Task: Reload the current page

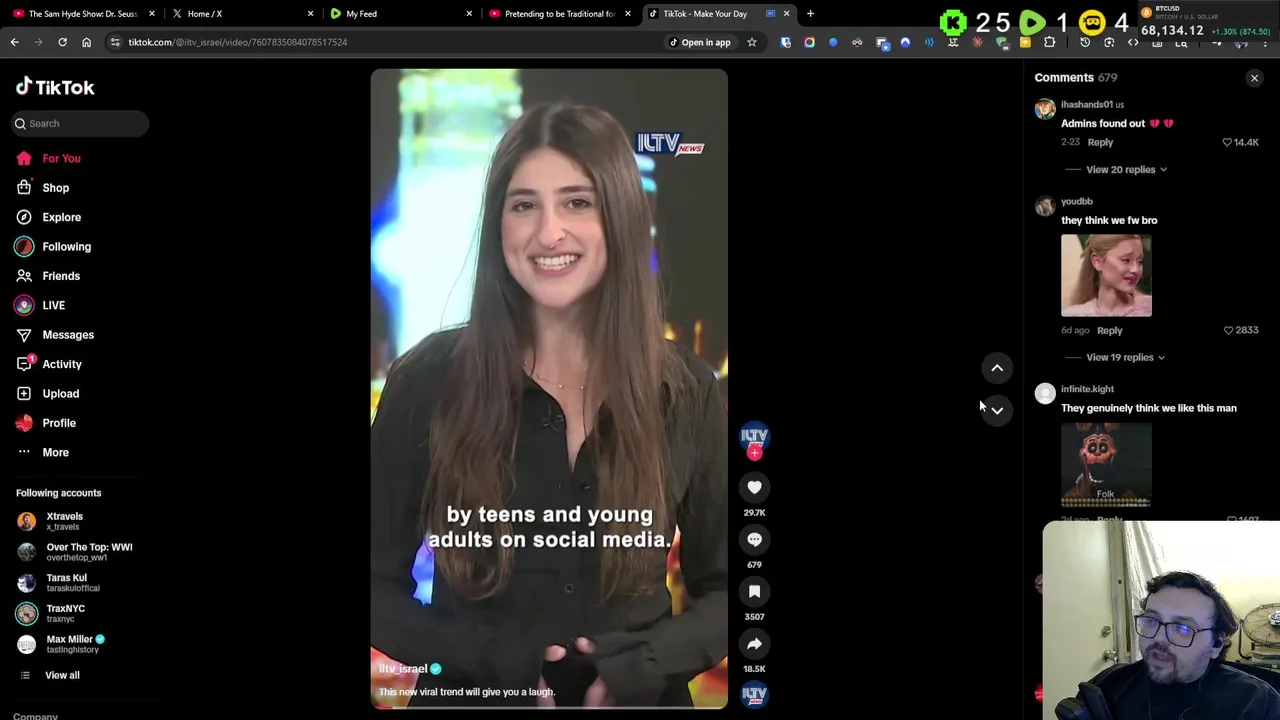Action: pyautogui.click(x=62, y=42)
